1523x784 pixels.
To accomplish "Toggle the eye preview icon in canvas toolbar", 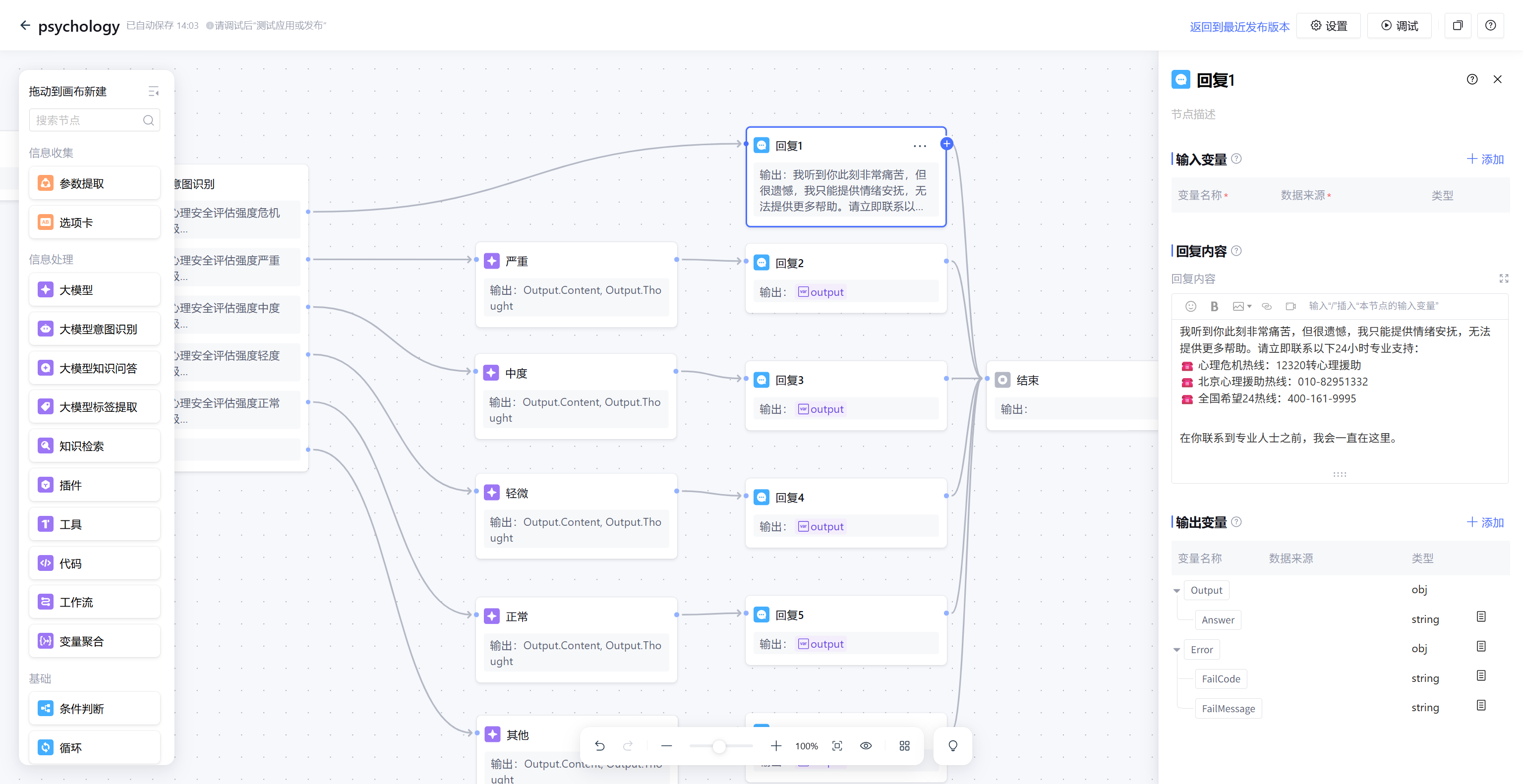I will (866, 746).
